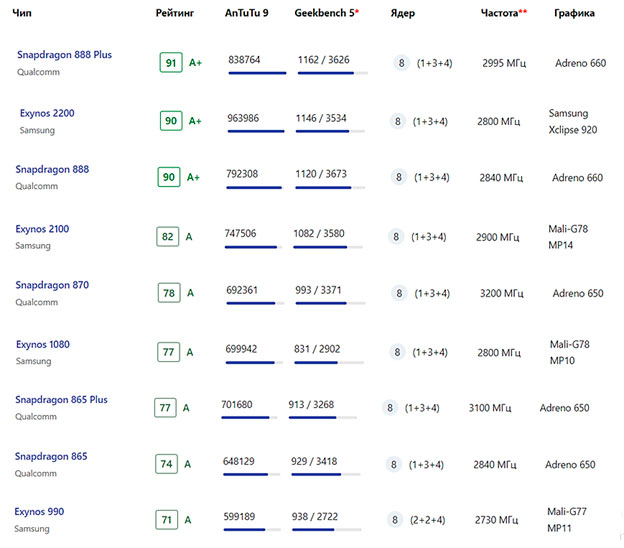Sort by the Geekbench 5 column header
The height and width of the screenshot is (548, 624).
pyautogui.click(x=324, y=13)
